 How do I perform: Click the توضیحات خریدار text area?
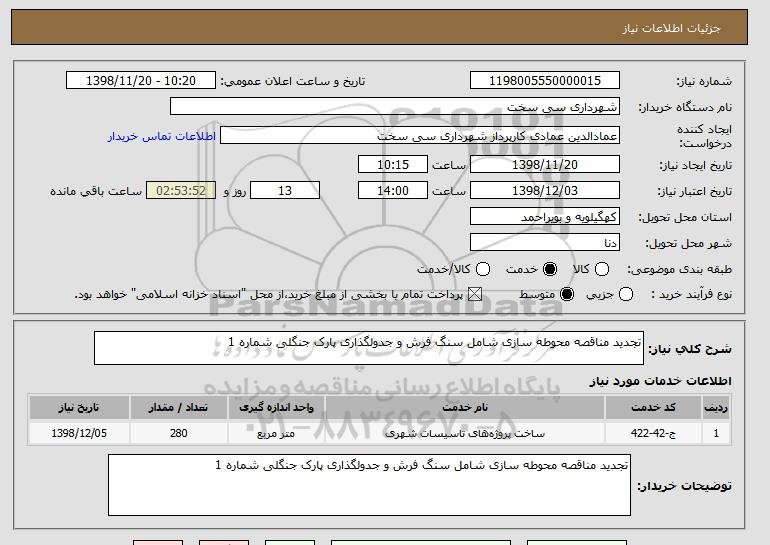pos(369,485)
